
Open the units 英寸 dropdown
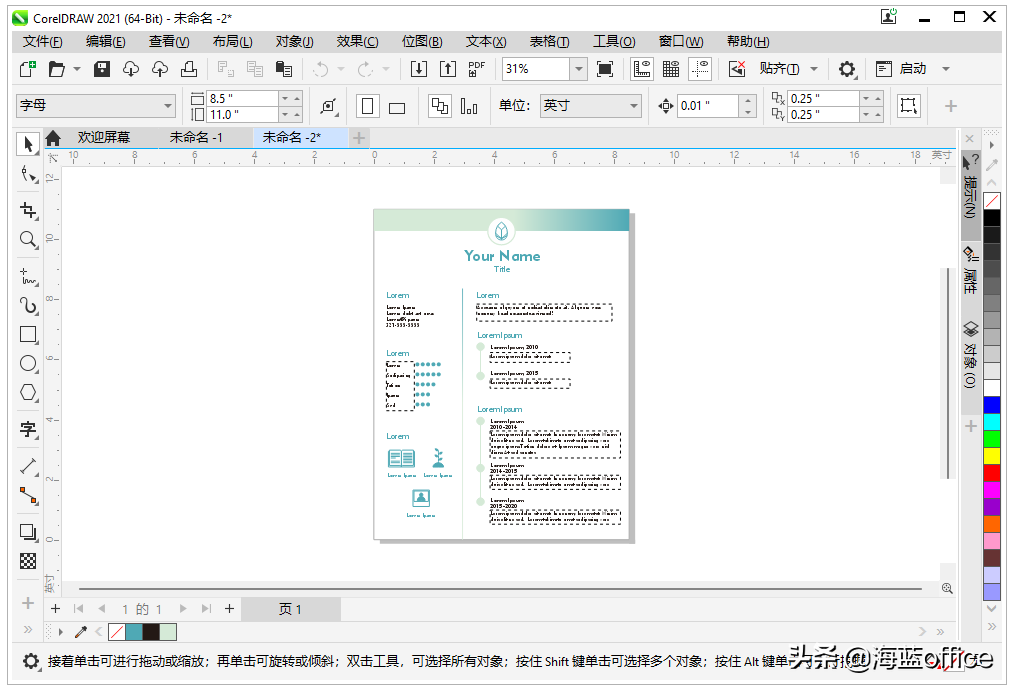pos(634,106)
